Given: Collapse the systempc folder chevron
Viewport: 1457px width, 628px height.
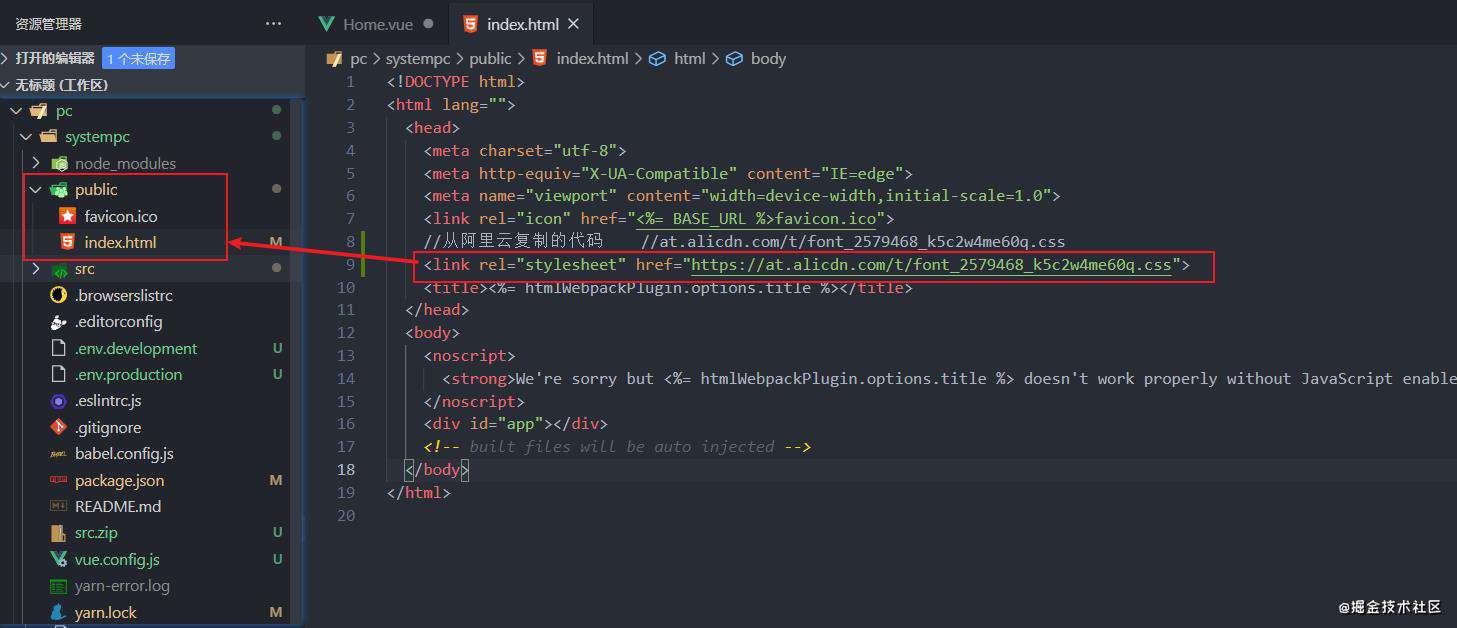Looking at the screenshot, I should (x=26, y=137).
